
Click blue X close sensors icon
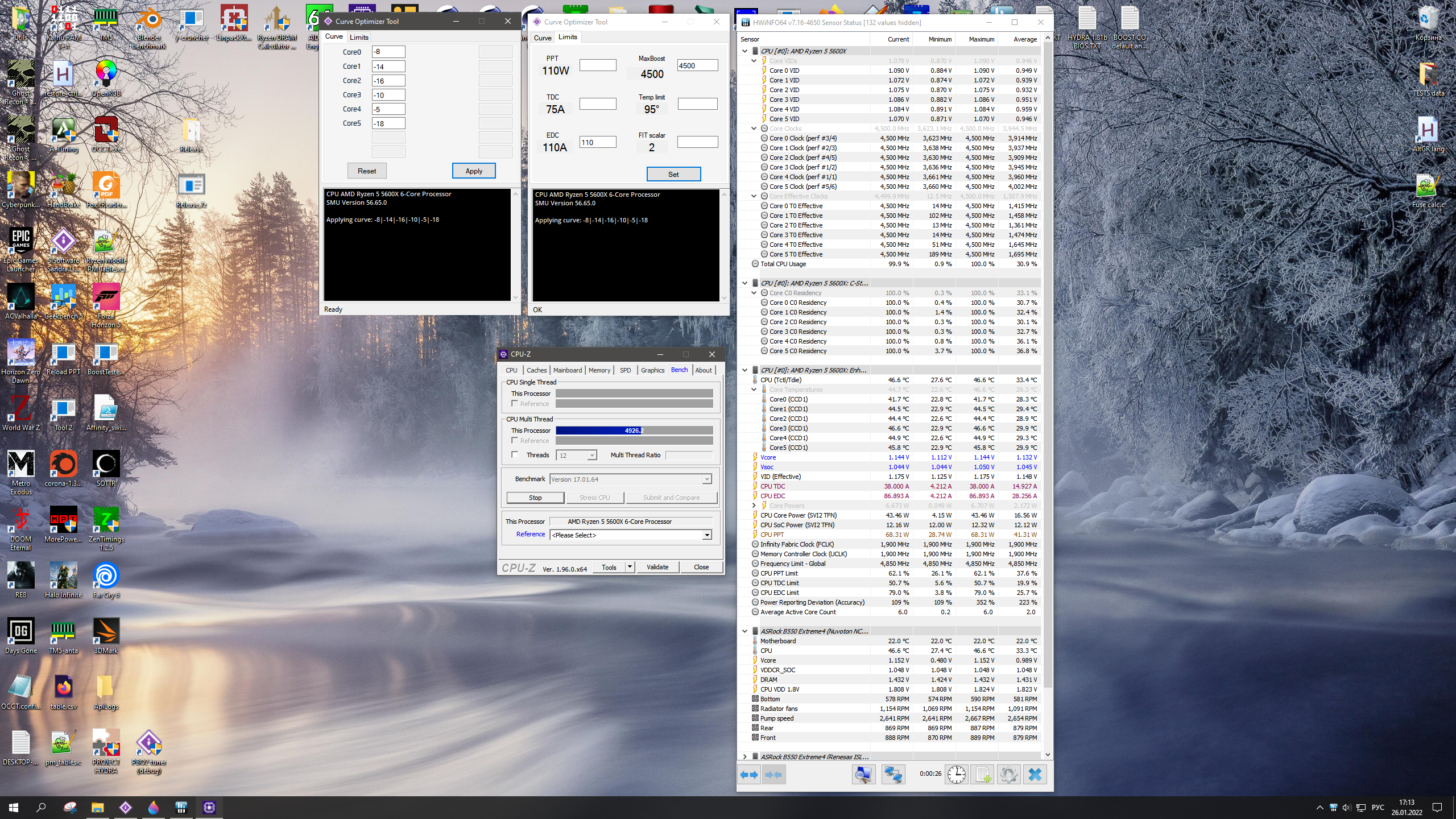(1035, 775)
